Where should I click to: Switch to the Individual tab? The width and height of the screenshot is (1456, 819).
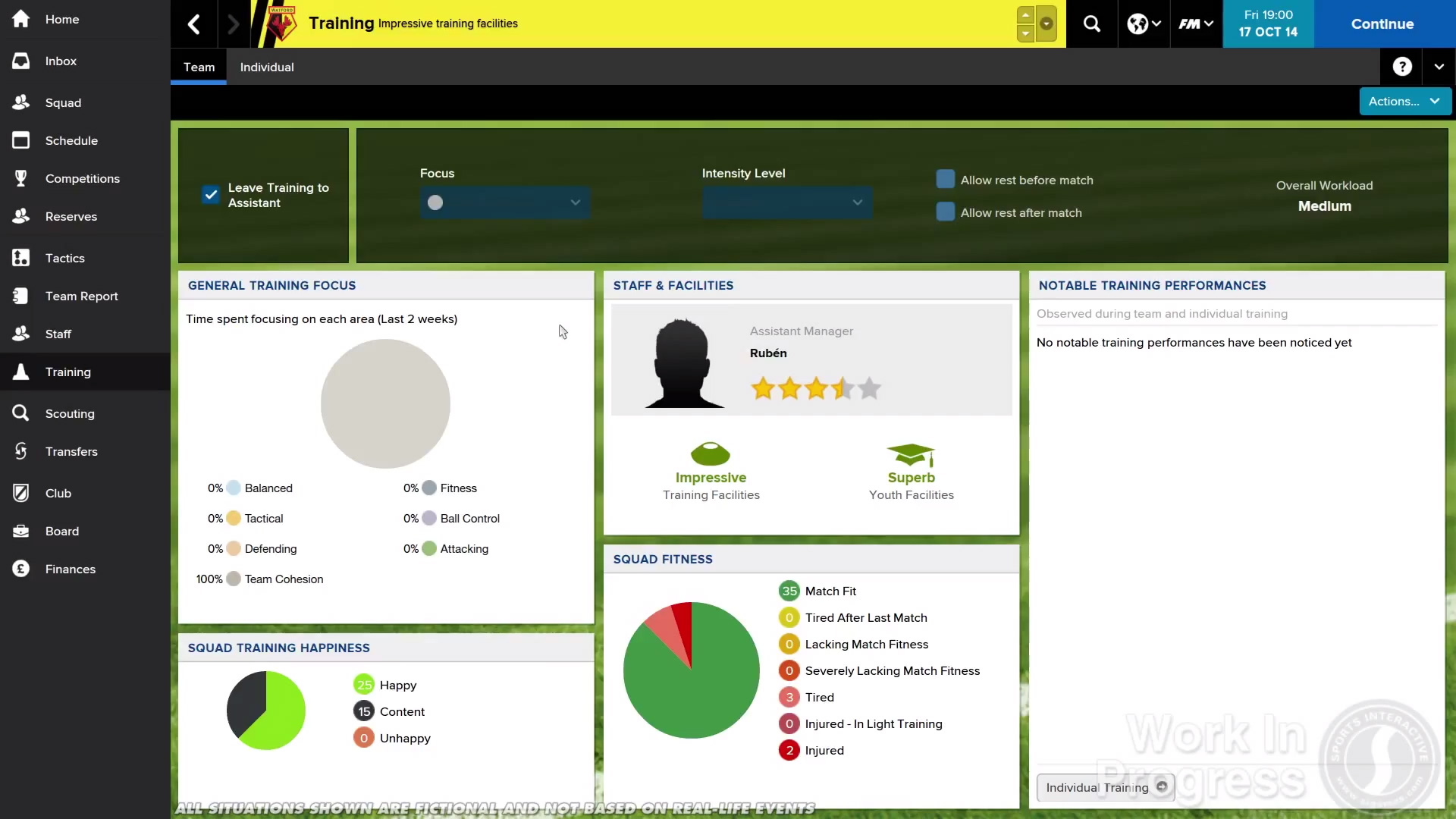coord(267,67)
